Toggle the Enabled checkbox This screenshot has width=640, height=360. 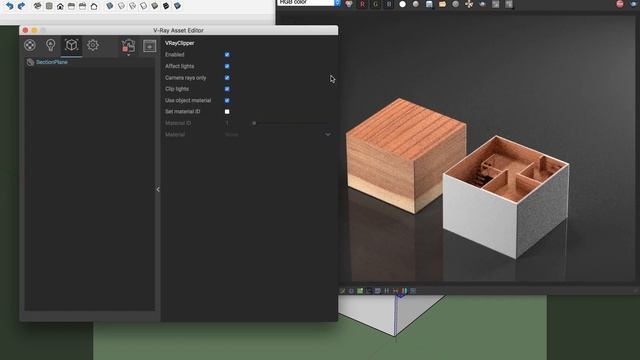point(227,54)
